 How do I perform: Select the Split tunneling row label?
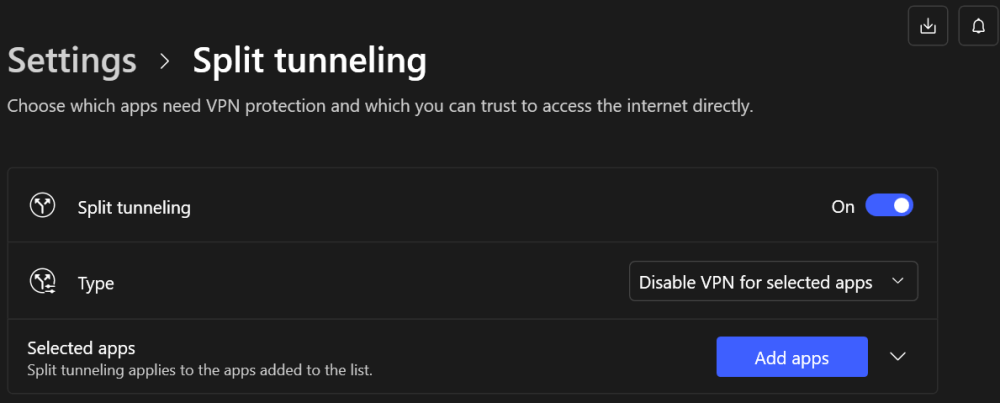pyautogui.click(x=134, y=207)
